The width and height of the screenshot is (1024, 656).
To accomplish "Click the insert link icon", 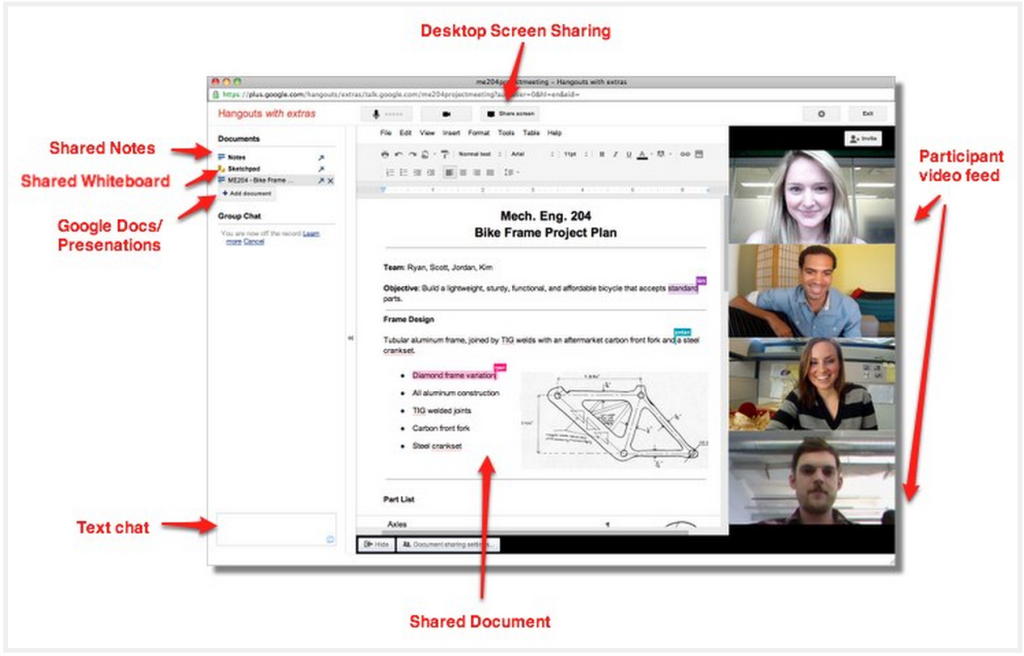I will click(685, 154).
